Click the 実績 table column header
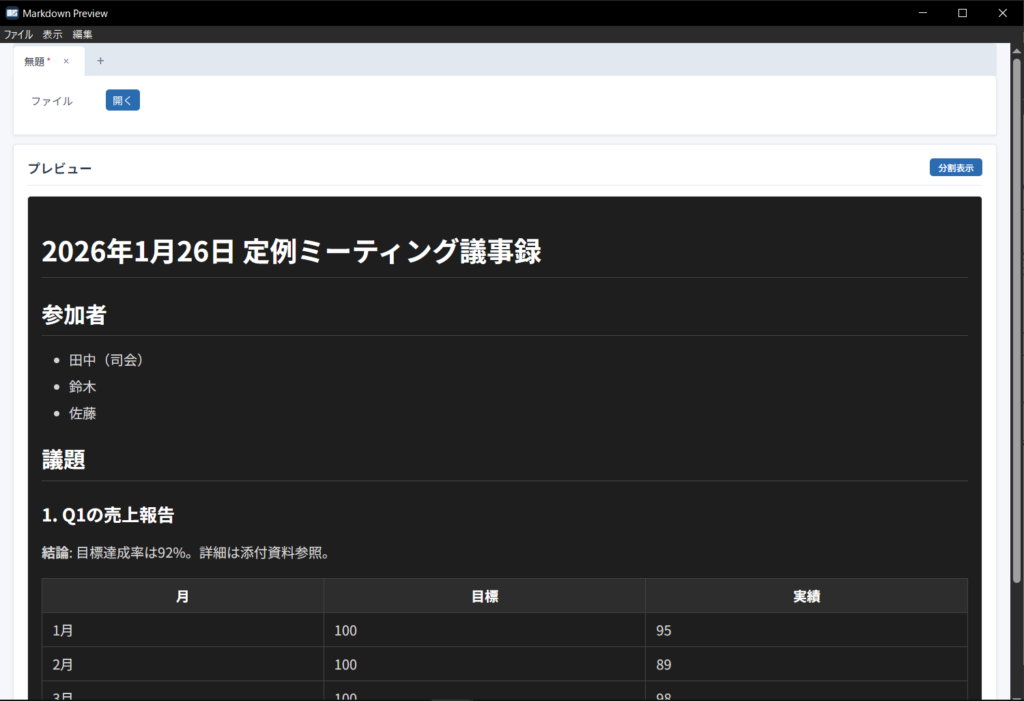The width and height of the screenshot is (1024, 701). click(806, 596)
